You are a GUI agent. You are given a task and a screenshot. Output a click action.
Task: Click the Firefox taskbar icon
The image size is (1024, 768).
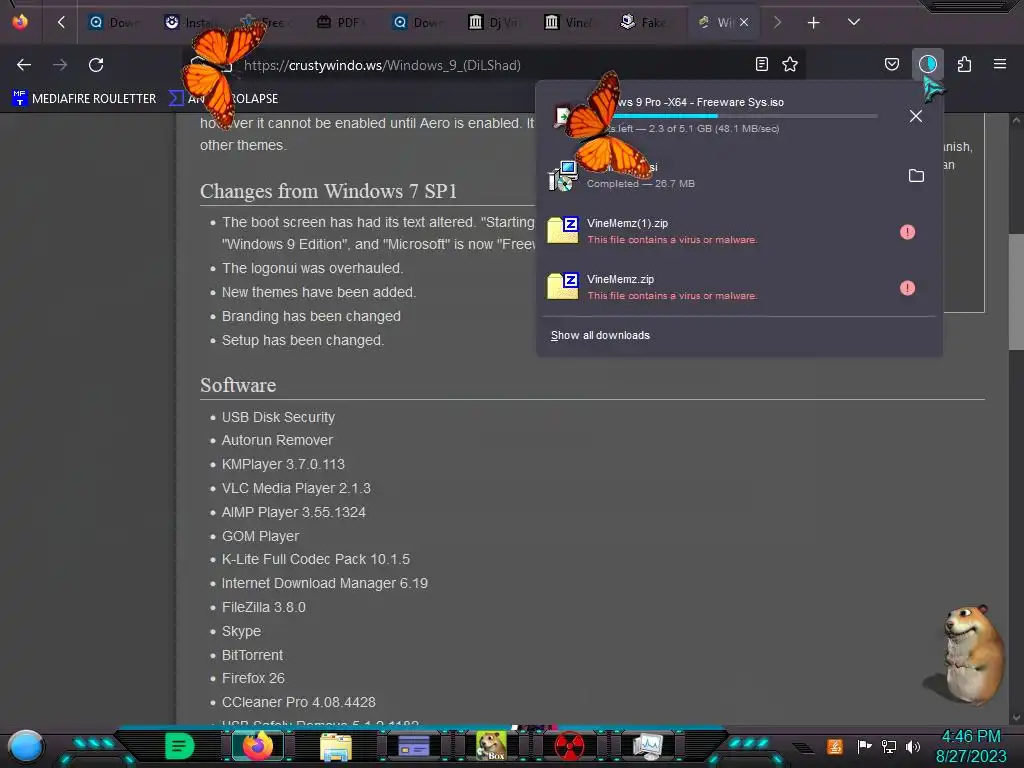tap(257, 746)
